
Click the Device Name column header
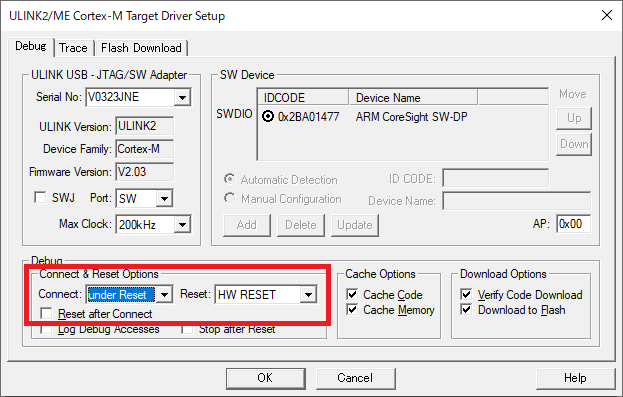[413, 97]
